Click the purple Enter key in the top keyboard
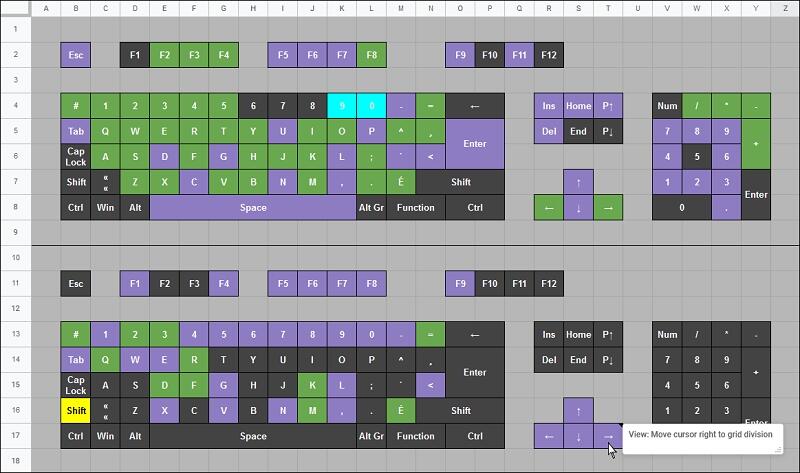 pos(475,144)
